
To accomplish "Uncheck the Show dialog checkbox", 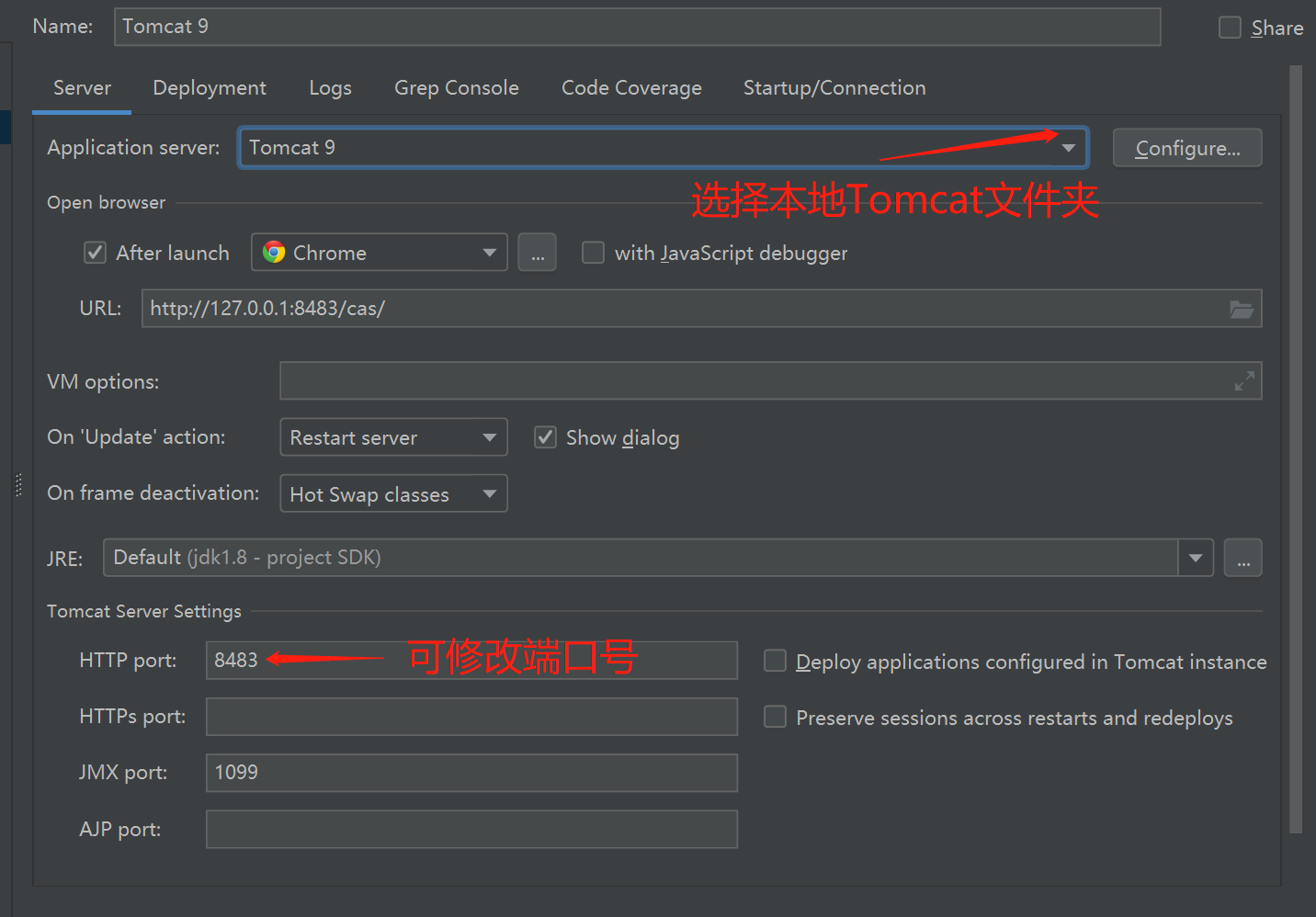I will 546,437.
